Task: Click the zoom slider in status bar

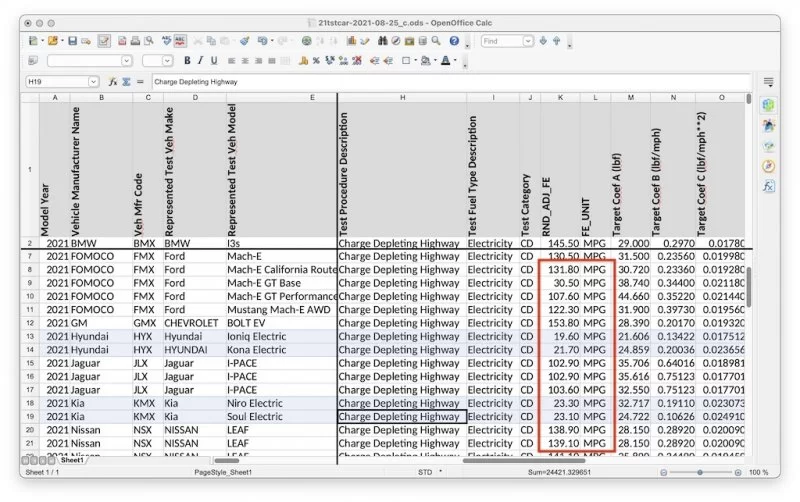Action: tap(700, 472)
